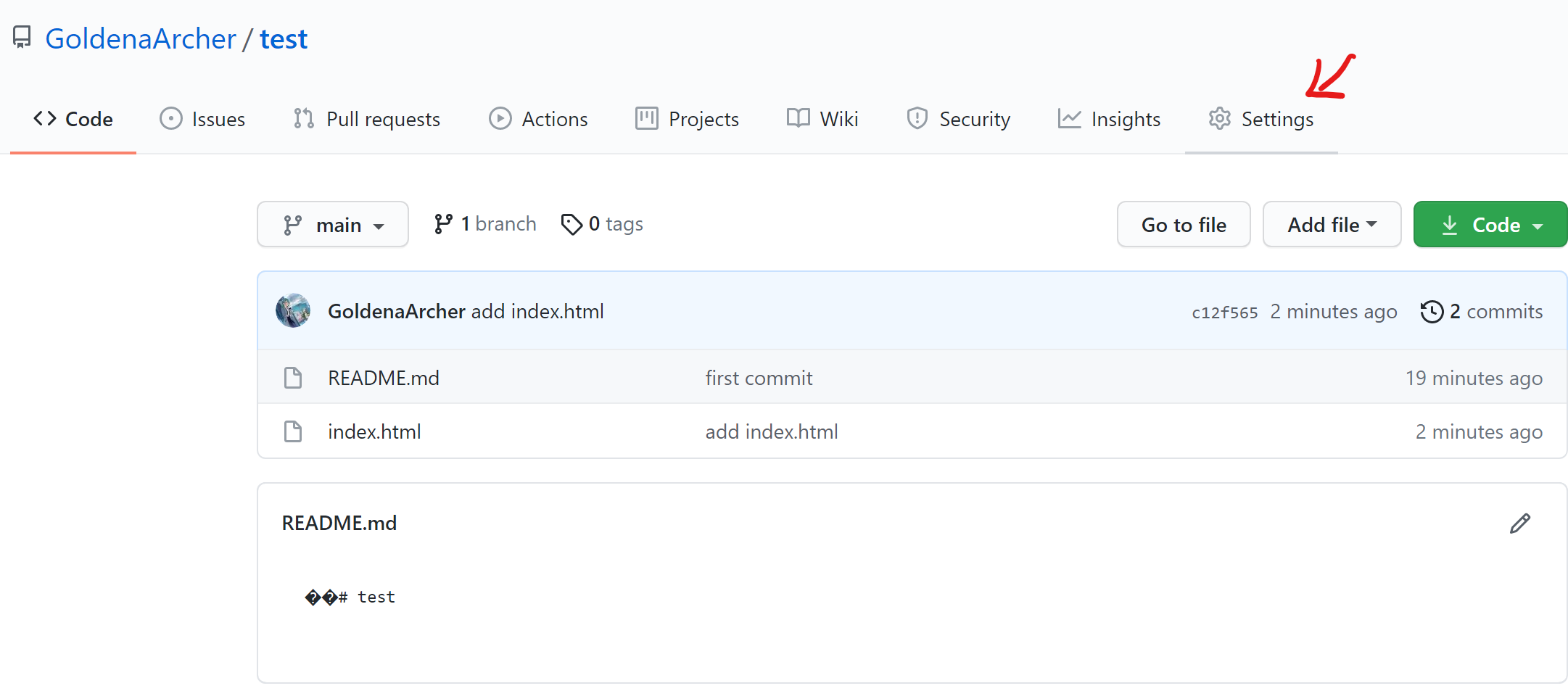Image resolution: width=1568 pixels, height=691 pixels.
Task: Open commit hash c12f565
Action: (x=1225, y=313)
